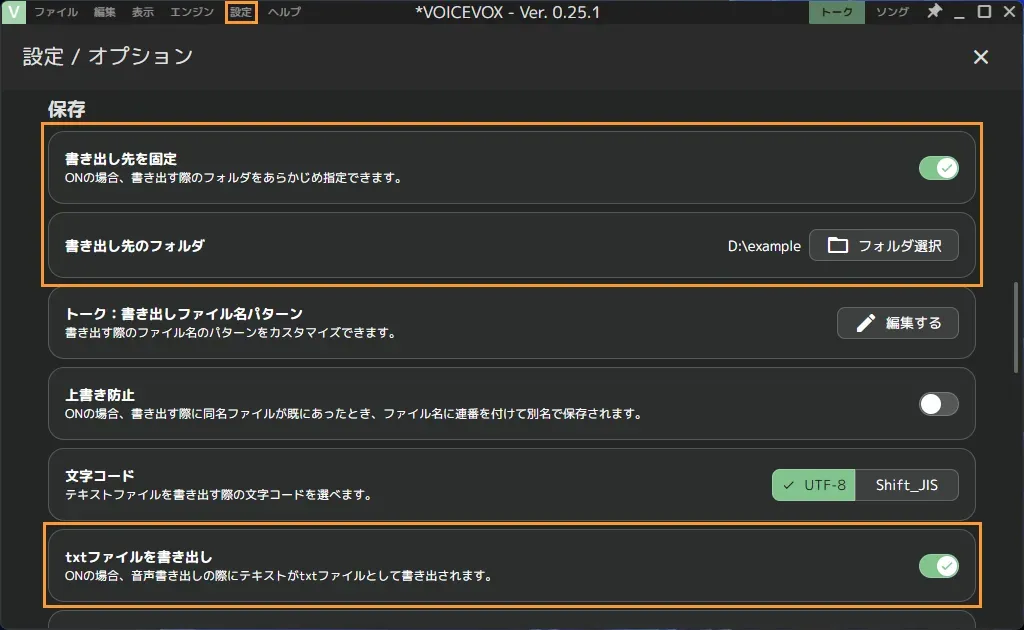Screen dimensions: 1024x630
Task: Open the 編集 menu
Action: [104, 12]
